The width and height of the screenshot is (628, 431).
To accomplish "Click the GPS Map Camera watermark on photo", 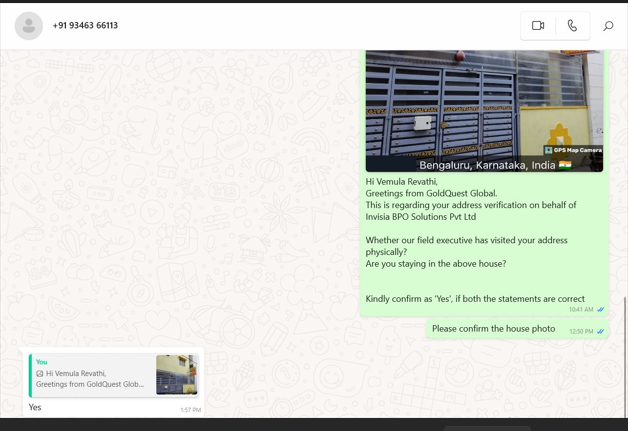I will pyautogui.click(x=573, y=150).
